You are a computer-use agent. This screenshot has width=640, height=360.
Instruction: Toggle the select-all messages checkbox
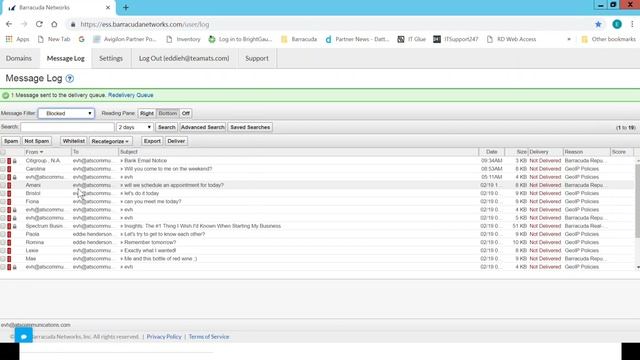3,152
